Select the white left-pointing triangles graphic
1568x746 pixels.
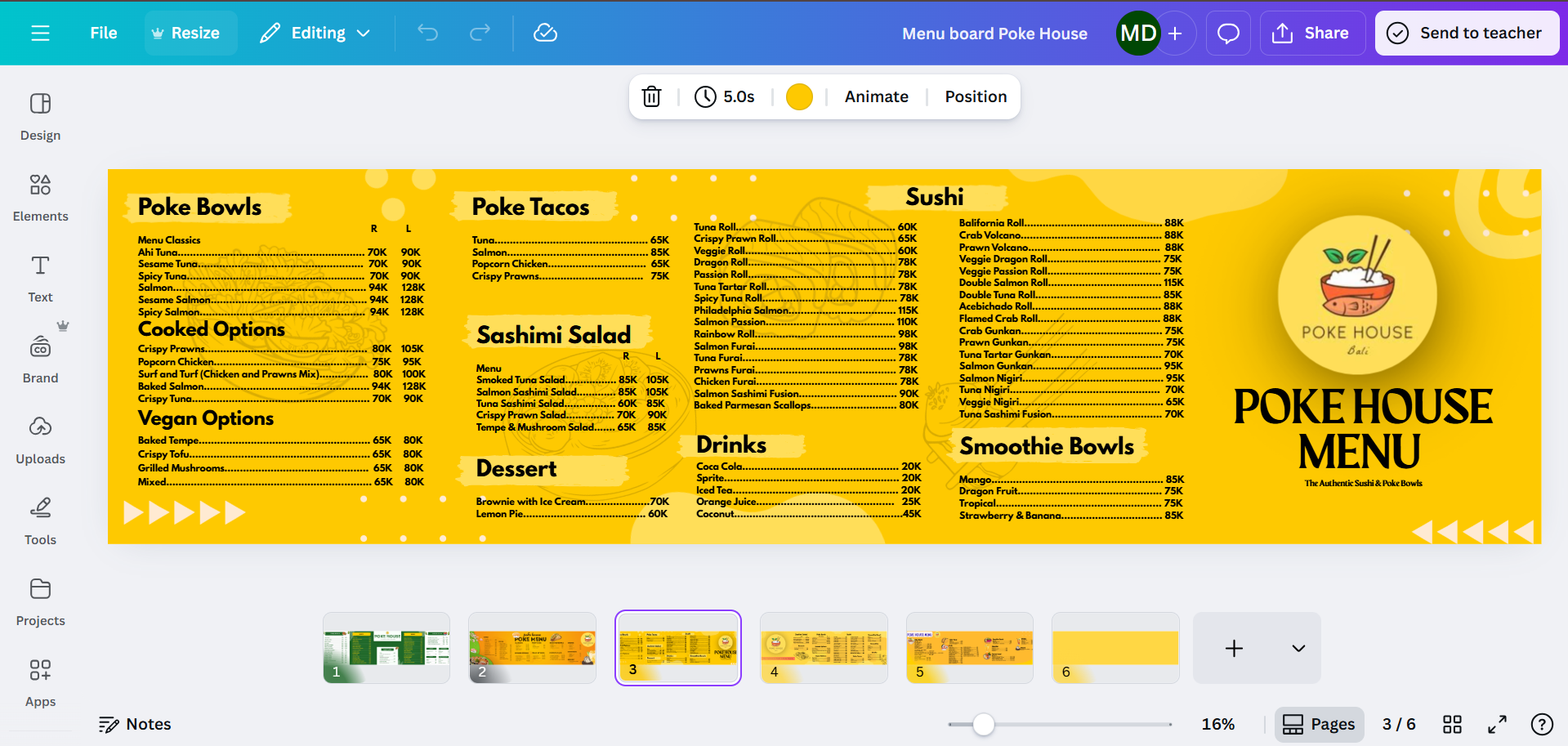1472,532
